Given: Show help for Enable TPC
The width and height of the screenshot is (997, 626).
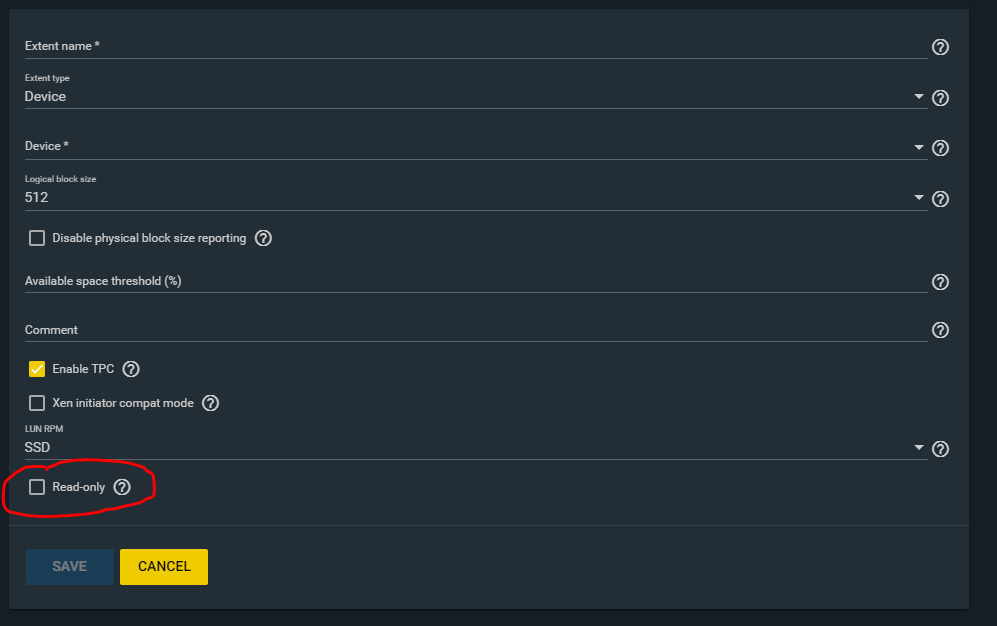Looking at the screenshot, I should 131,369.
